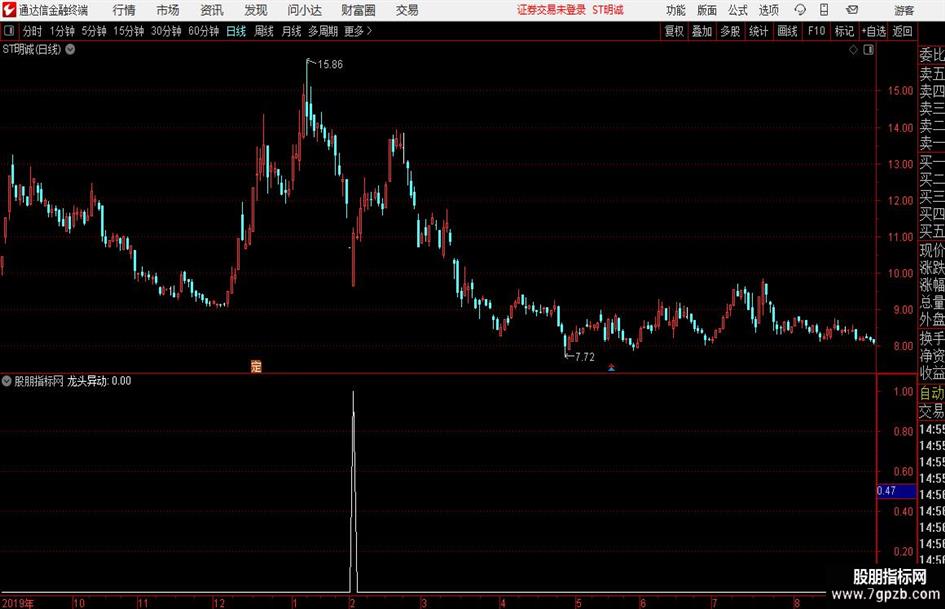Viewport: 945px width, 609px height.
Task: Switch to 分时 chart tab
Action: point(32,31)
